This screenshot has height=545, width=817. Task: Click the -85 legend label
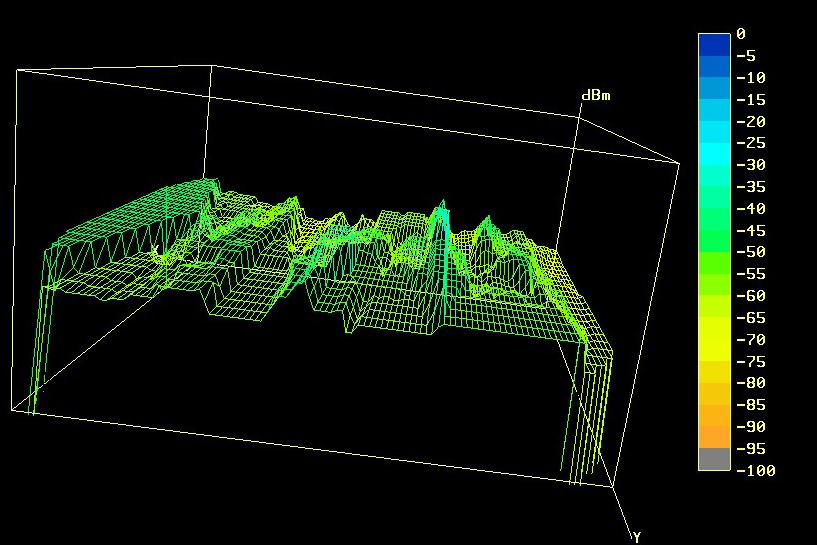pyautogui.click(x=751, y=405)
